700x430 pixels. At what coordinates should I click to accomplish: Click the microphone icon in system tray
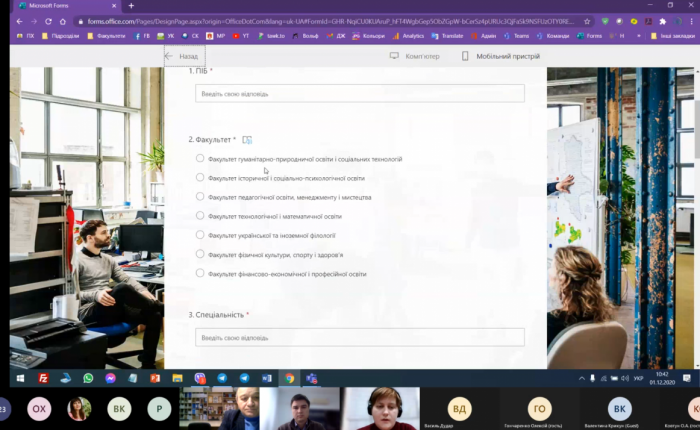tap(592, 379)
